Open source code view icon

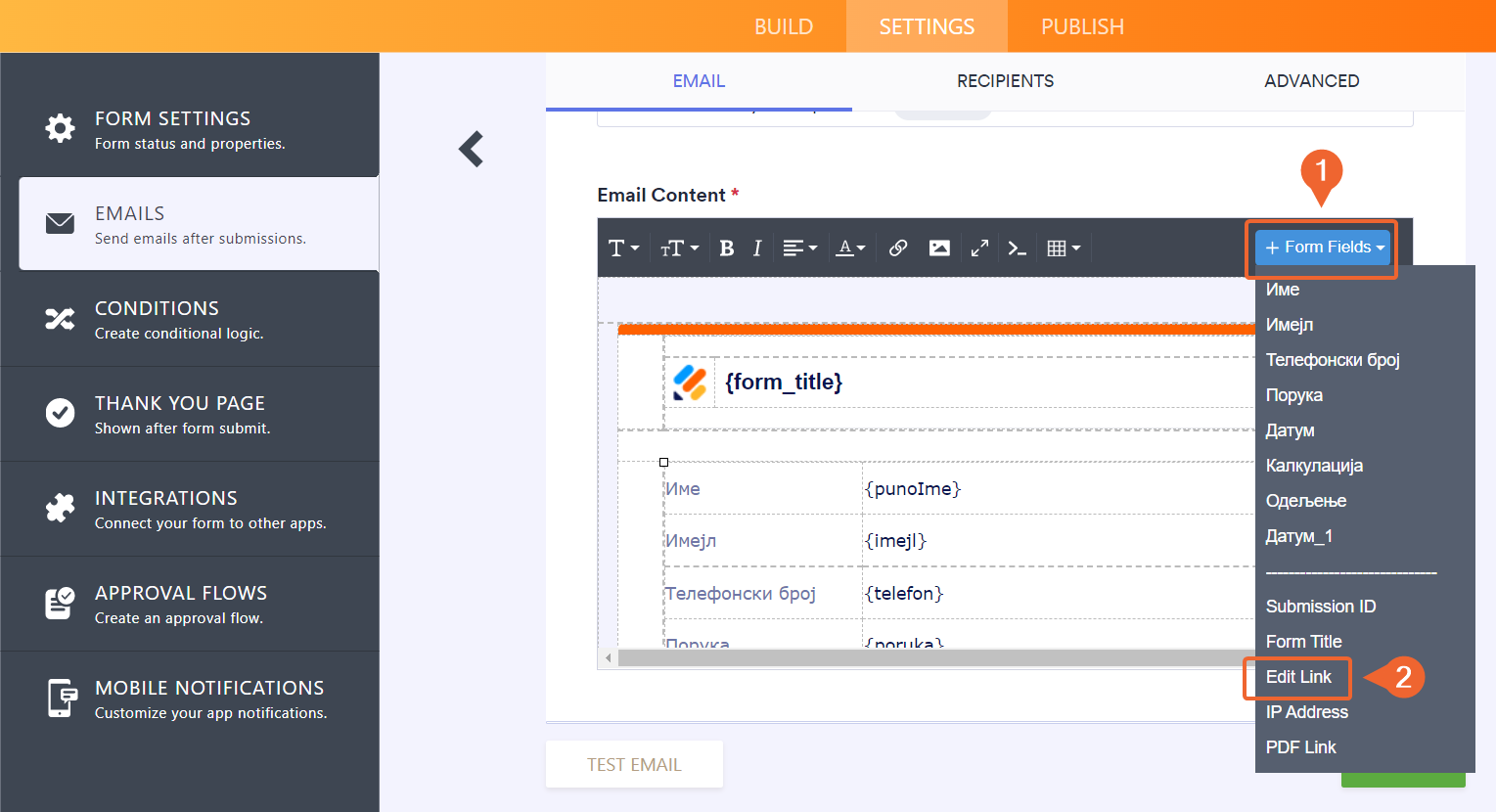[x=1018, y=248]
